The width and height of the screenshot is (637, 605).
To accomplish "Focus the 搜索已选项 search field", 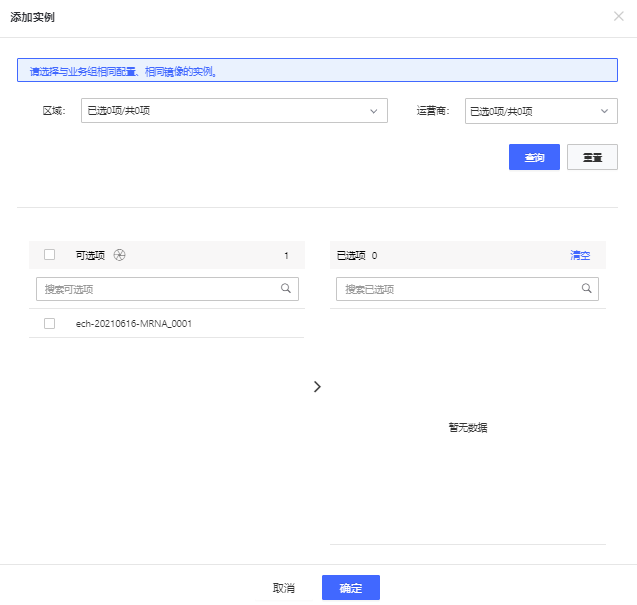I will tap(467, 289).
